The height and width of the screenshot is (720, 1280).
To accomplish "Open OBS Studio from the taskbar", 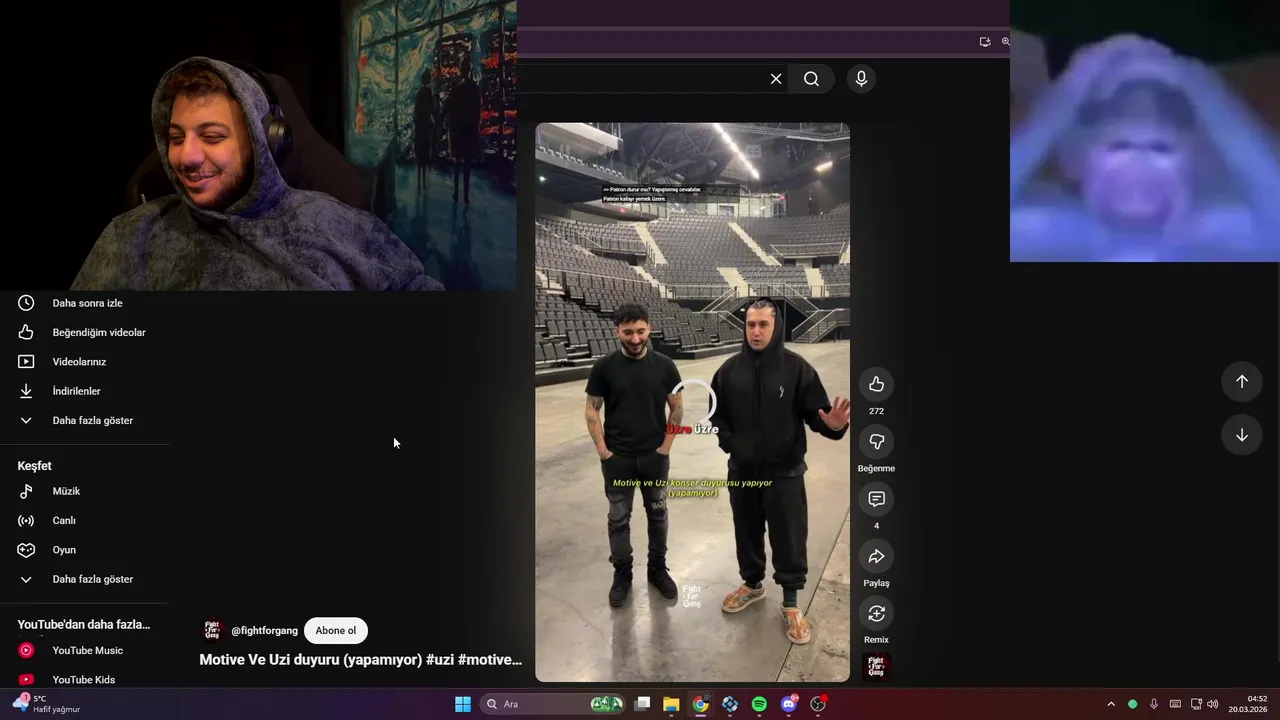I will 818,704.
